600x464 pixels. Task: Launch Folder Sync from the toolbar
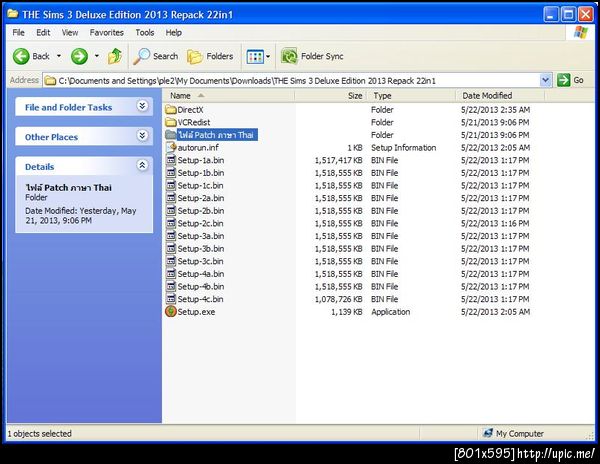312,56
